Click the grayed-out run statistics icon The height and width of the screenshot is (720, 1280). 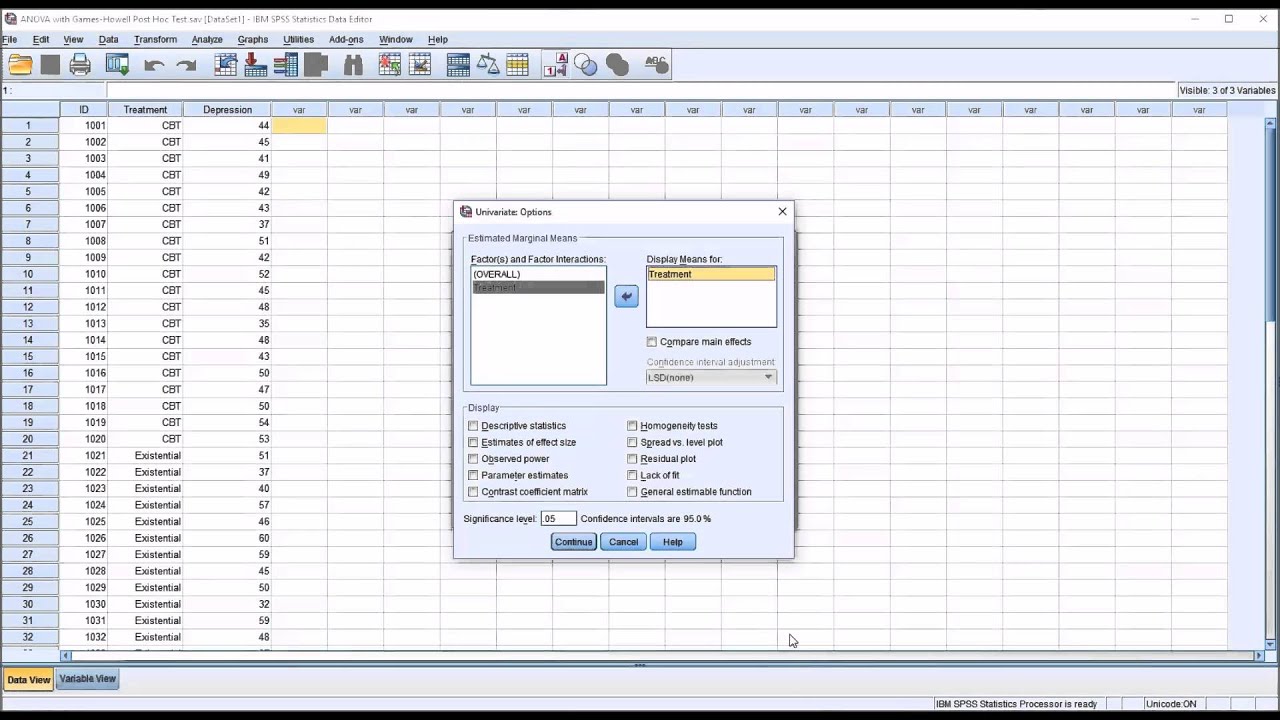click(x=316, y=65)
